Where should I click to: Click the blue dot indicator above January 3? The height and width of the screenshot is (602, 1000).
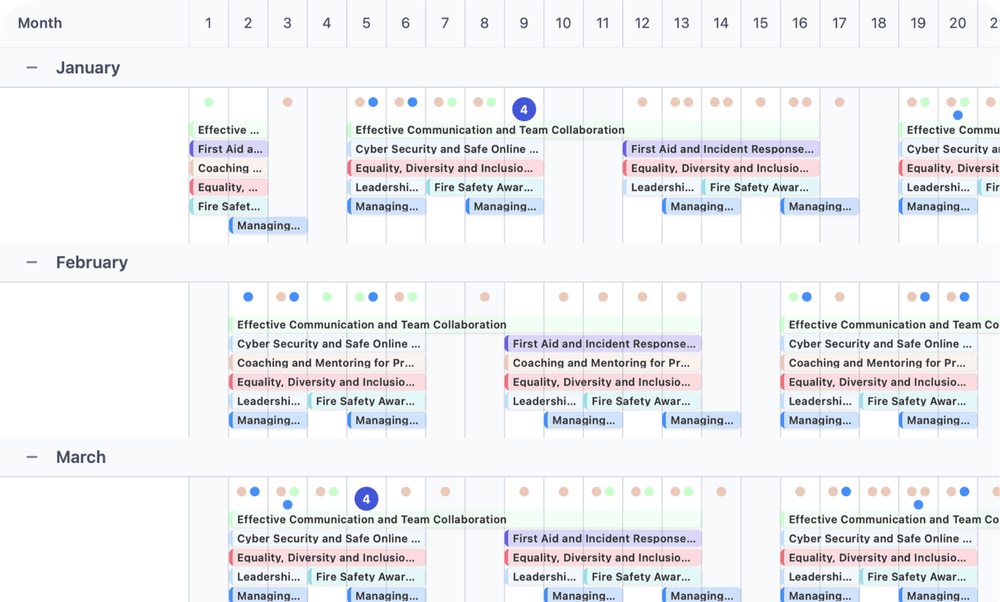point(372,101)
